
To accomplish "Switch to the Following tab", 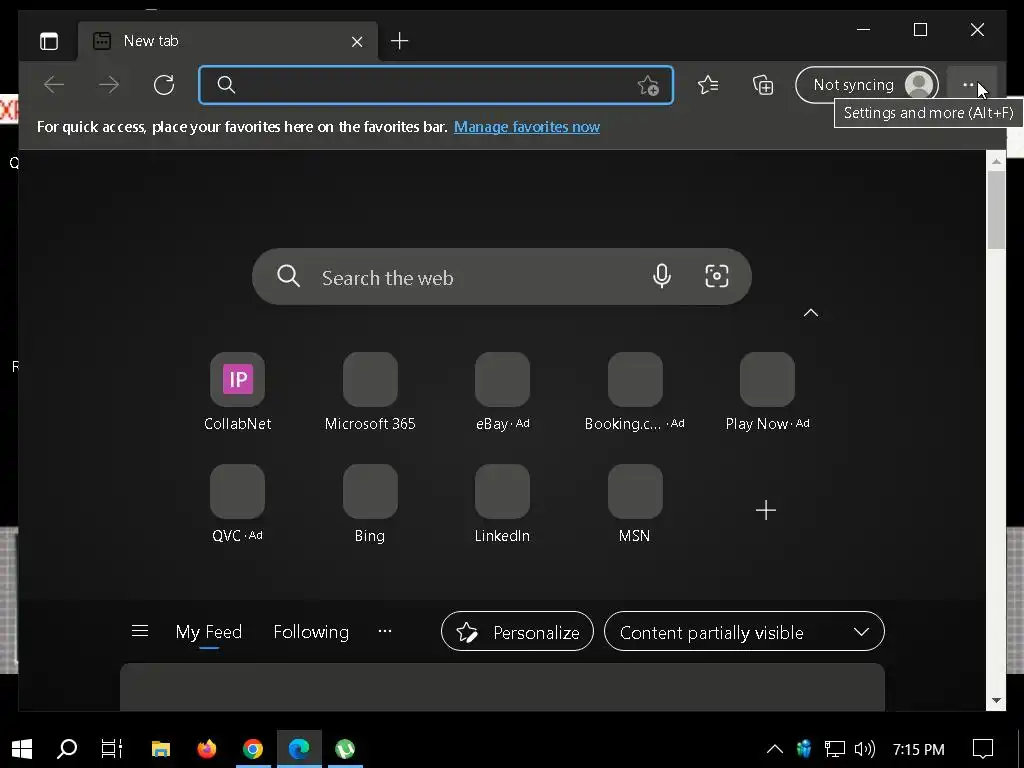I will [311, 632].
